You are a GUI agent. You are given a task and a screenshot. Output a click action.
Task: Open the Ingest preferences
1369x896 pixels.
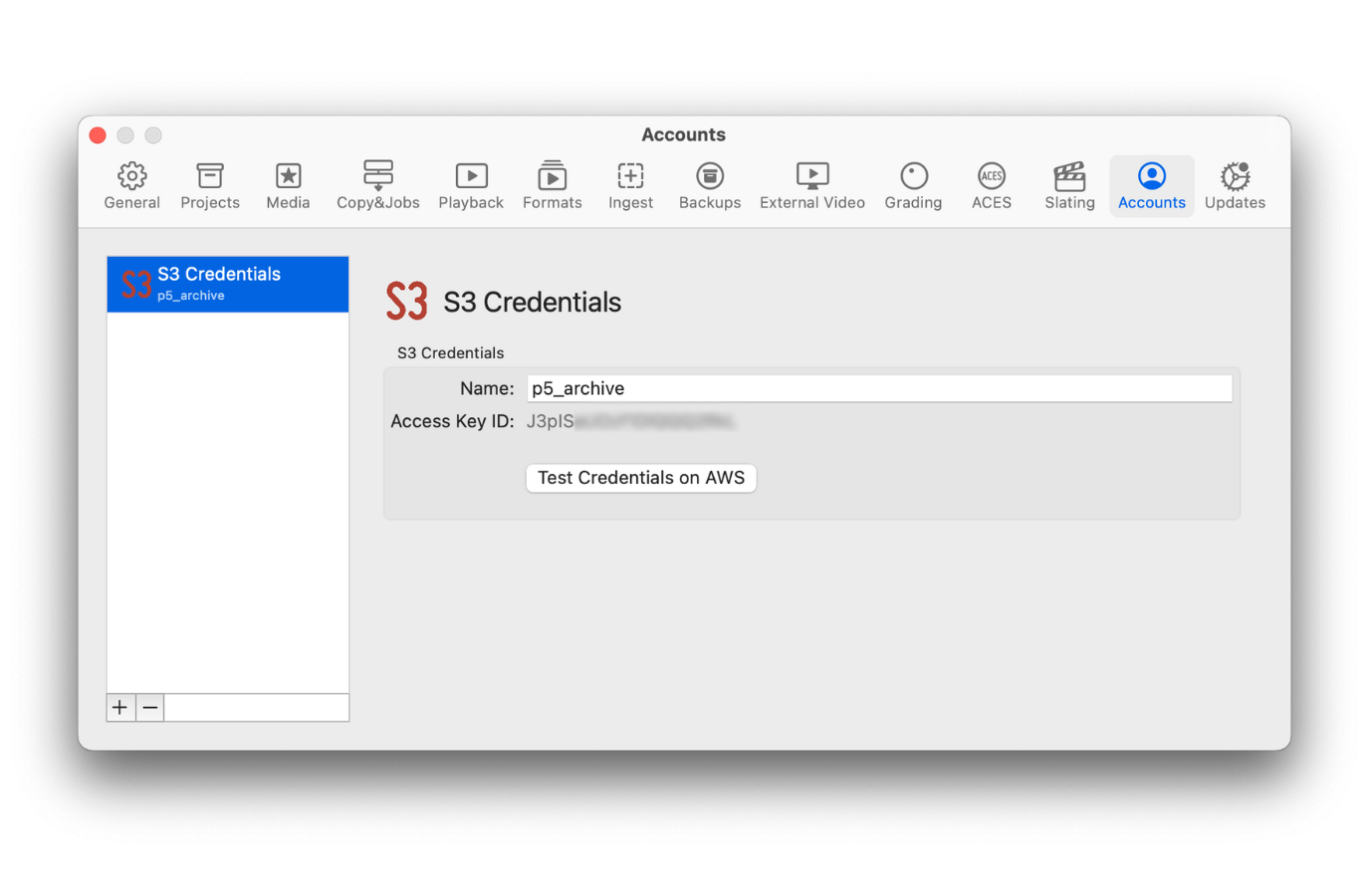pyautogui.click(x=630, y=186)
